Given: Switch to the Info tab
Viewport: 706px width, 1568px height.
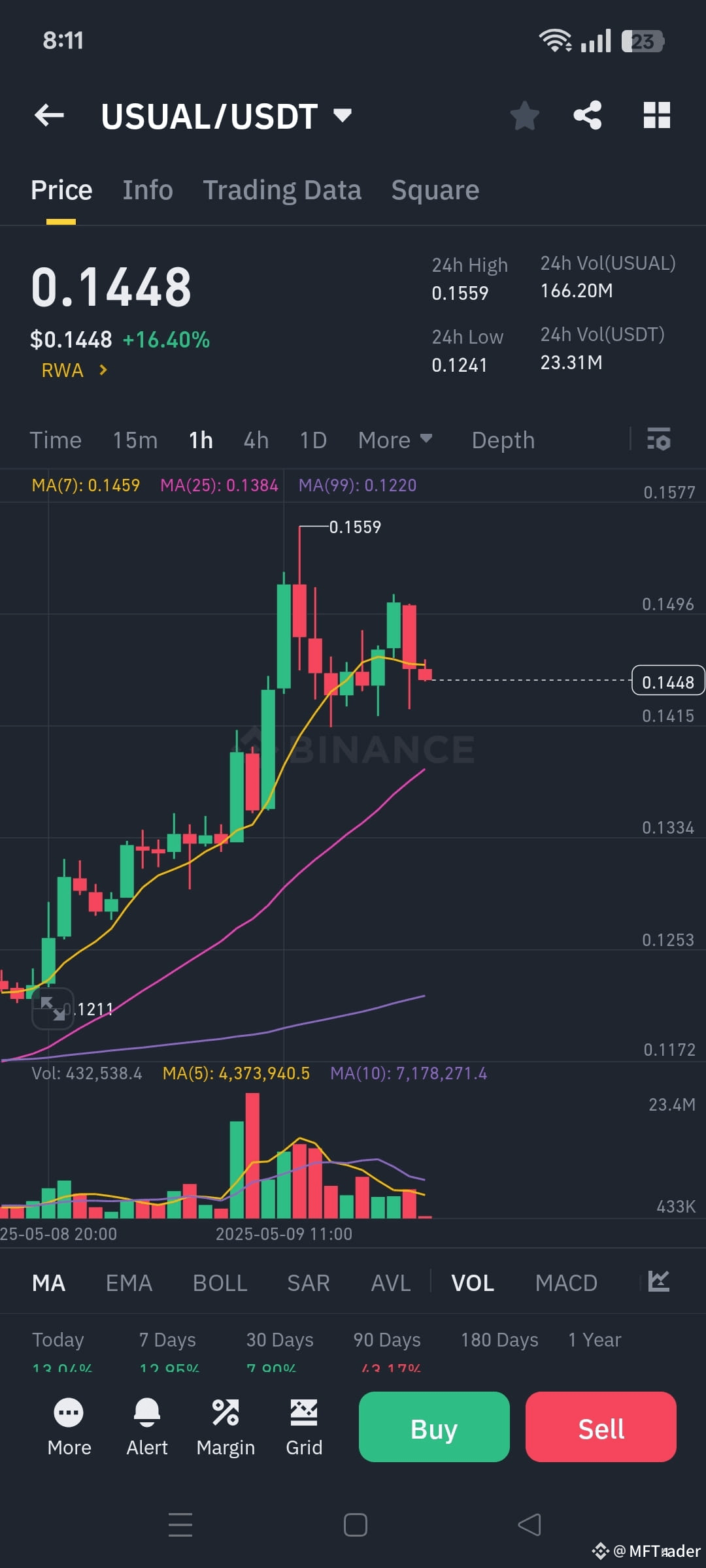Looking at the screenshot, I should (147, 189).
